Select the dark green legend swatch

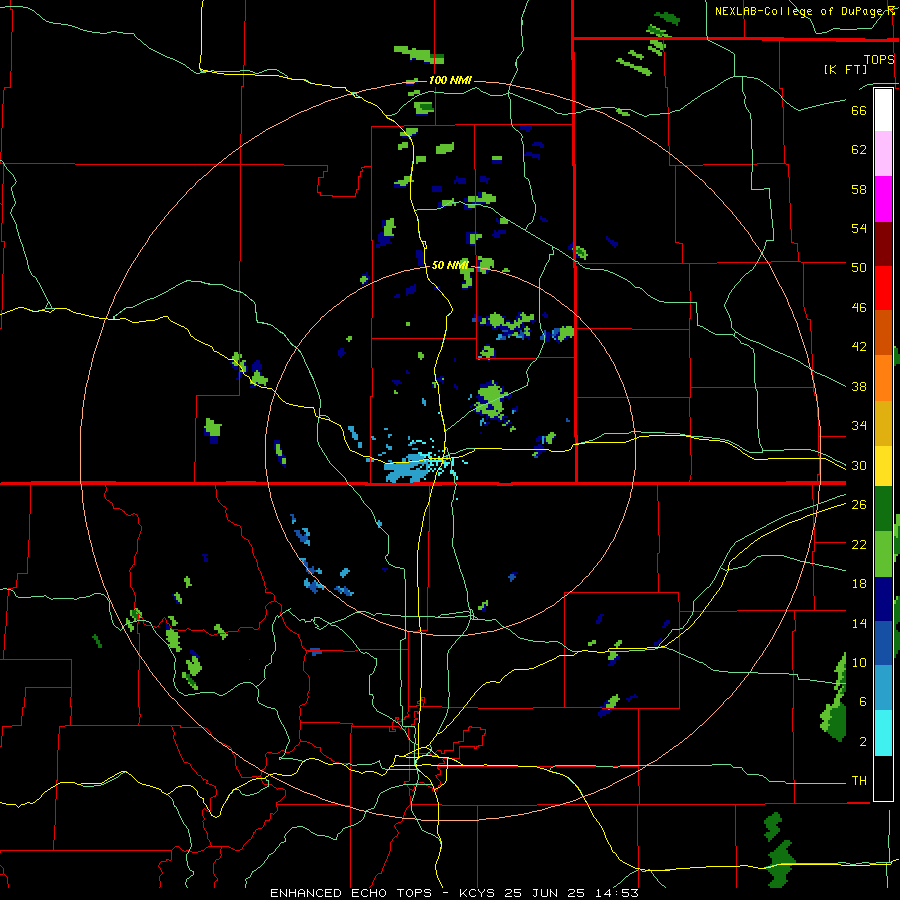[883, 509]
